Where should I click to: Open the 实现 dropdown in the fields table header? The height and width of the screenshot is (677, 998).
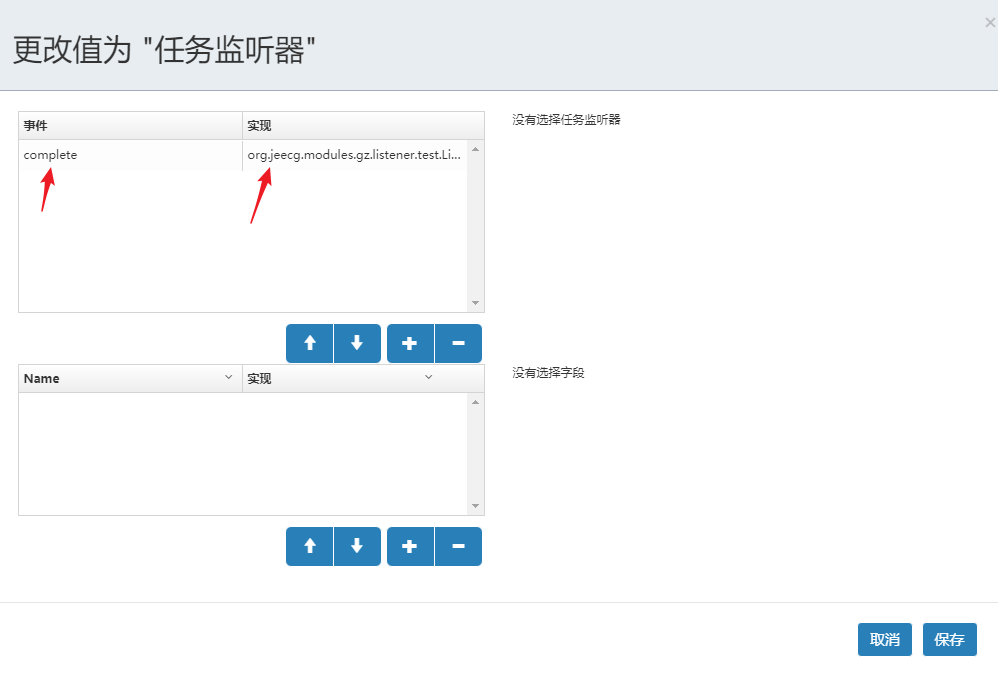click(x=430, y=377)
